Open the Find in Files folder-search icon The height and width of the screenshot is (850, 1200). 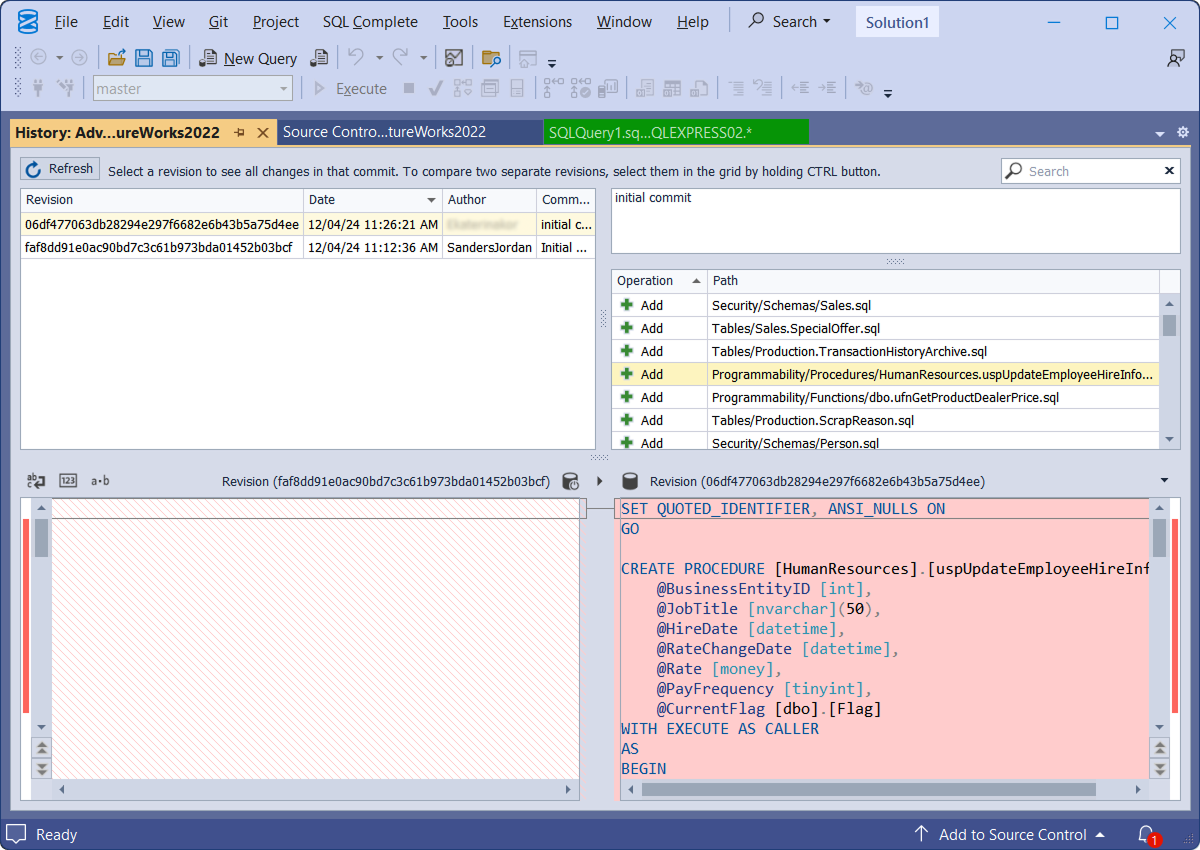pos(491,58)
